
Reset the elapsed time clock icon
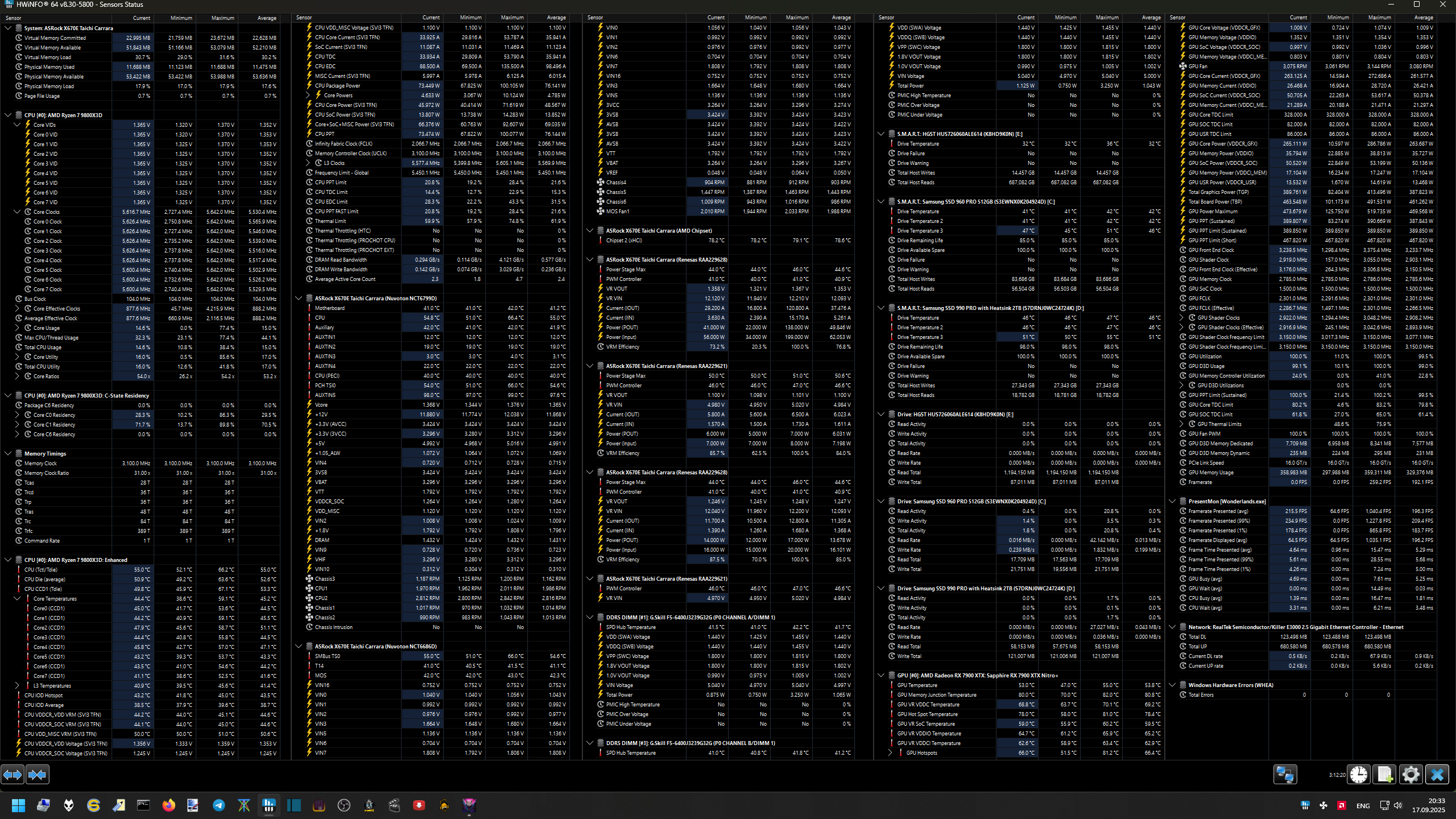pos(1359,775)
